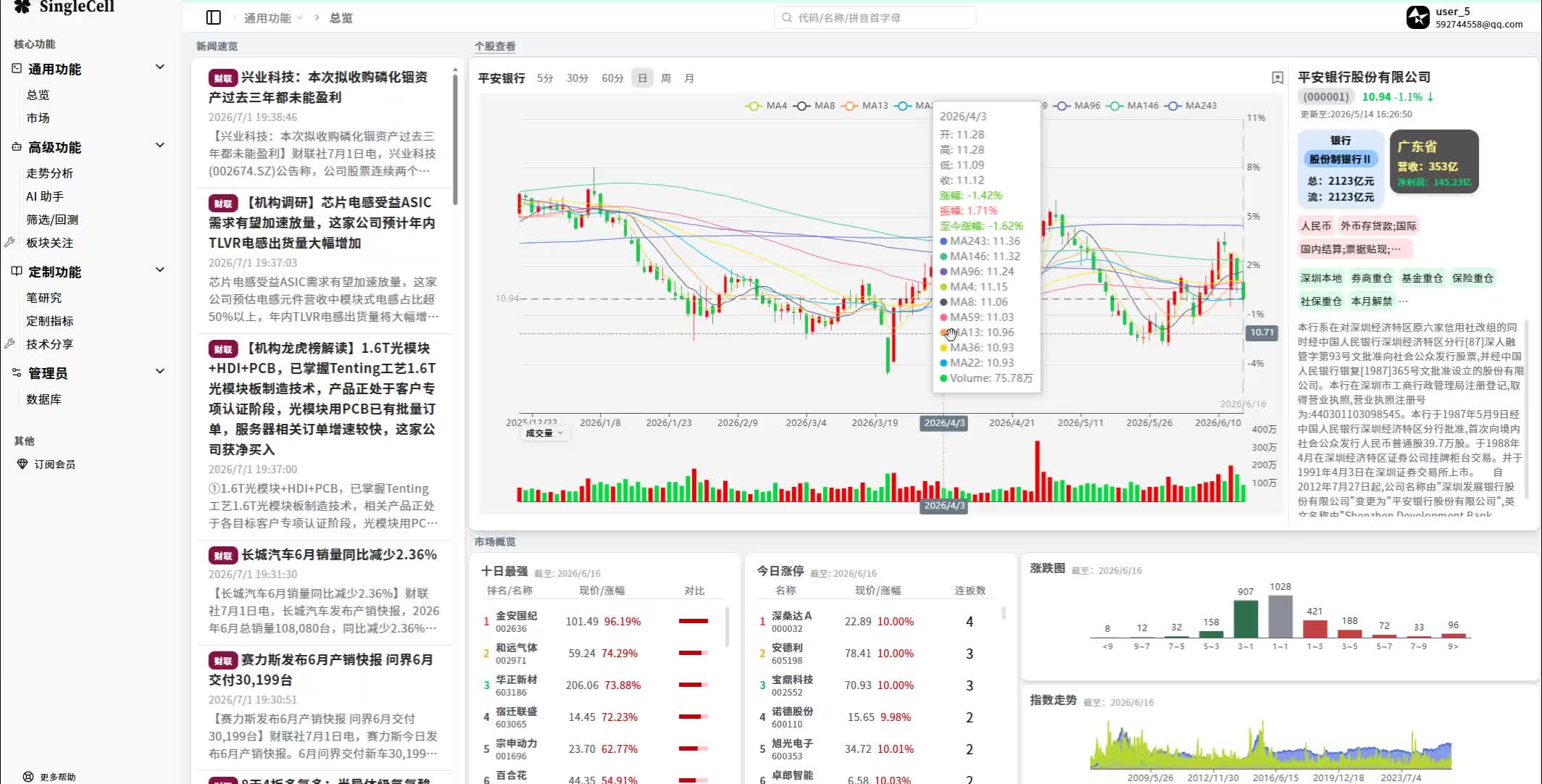The width and height of the screenshot is (1542, 784).
Task: Open 筛选/回测 in the sidebar
Action: coord(52,219)
